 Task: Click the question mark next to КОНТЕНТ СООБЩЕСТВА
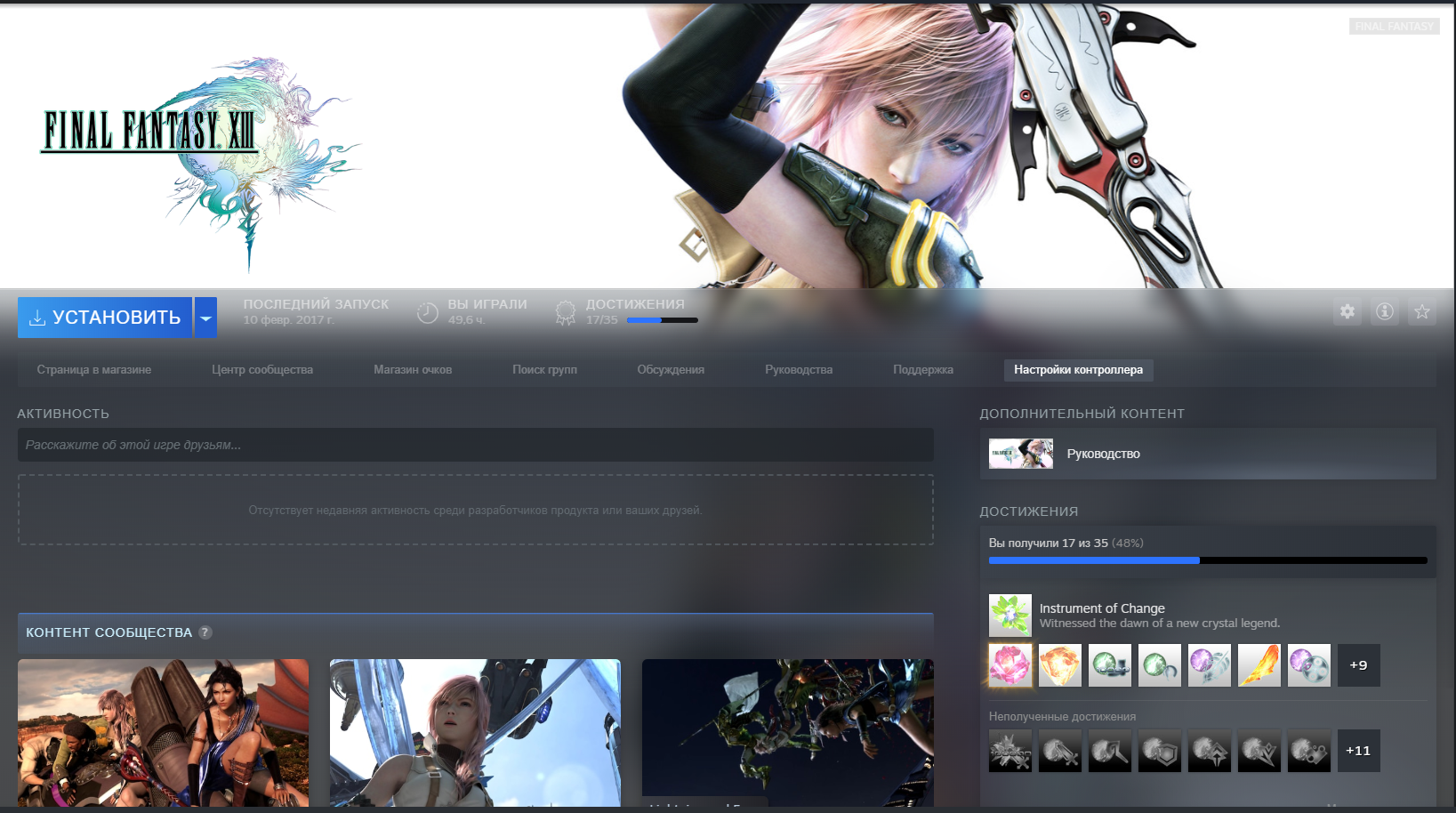[205, 632]
